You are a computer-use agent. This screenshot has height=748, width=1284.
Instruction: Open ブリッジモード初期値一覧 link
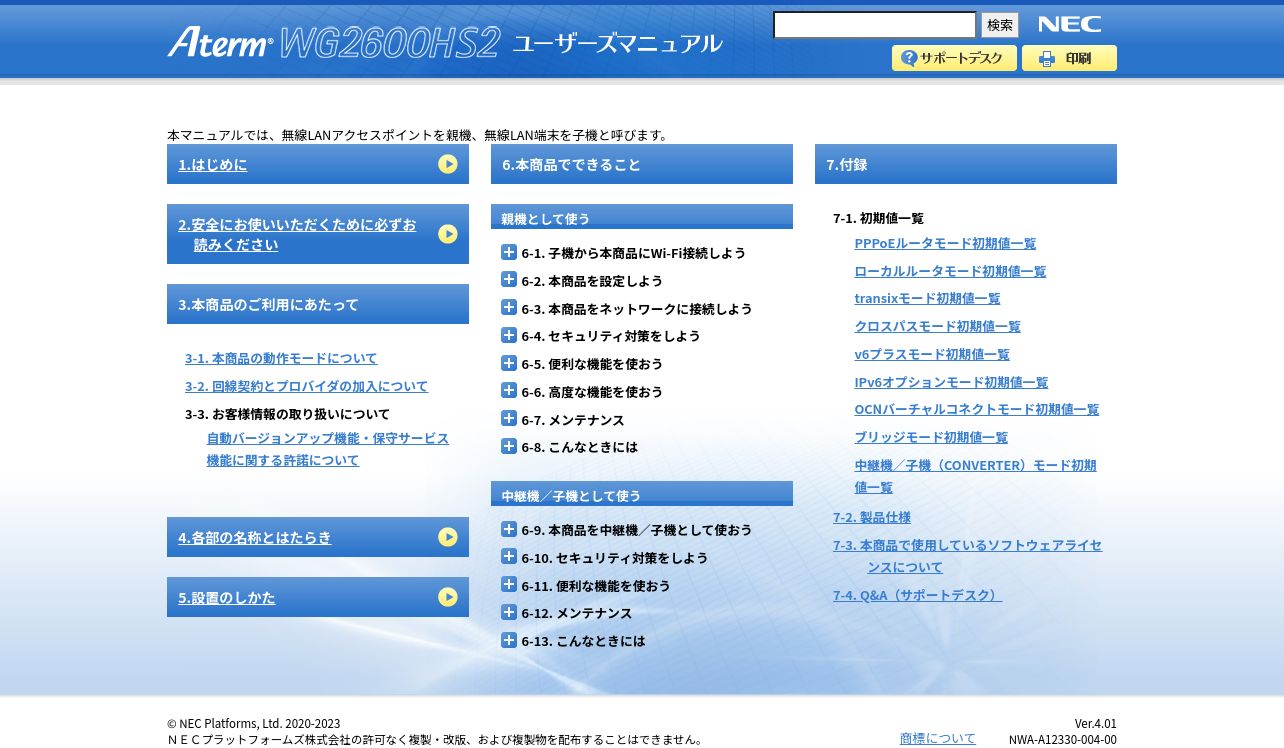[x=931, y=437]
